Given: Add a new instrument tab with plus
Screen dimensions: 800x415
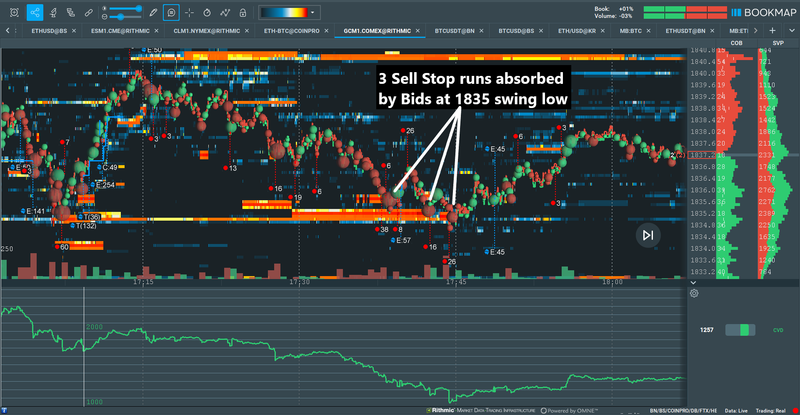Looking at the screenshot, I should tap(772, 31).
